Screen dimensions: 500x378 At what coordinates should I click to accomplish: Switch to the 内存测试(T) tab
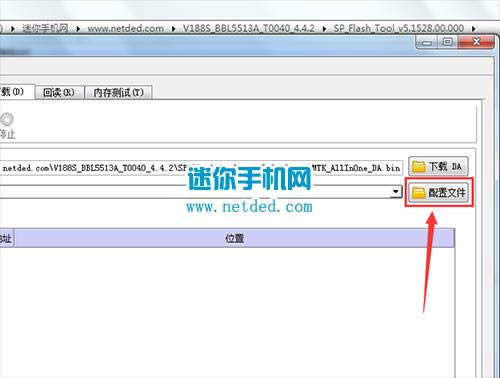pyautogui.click(x=119, y=92)
